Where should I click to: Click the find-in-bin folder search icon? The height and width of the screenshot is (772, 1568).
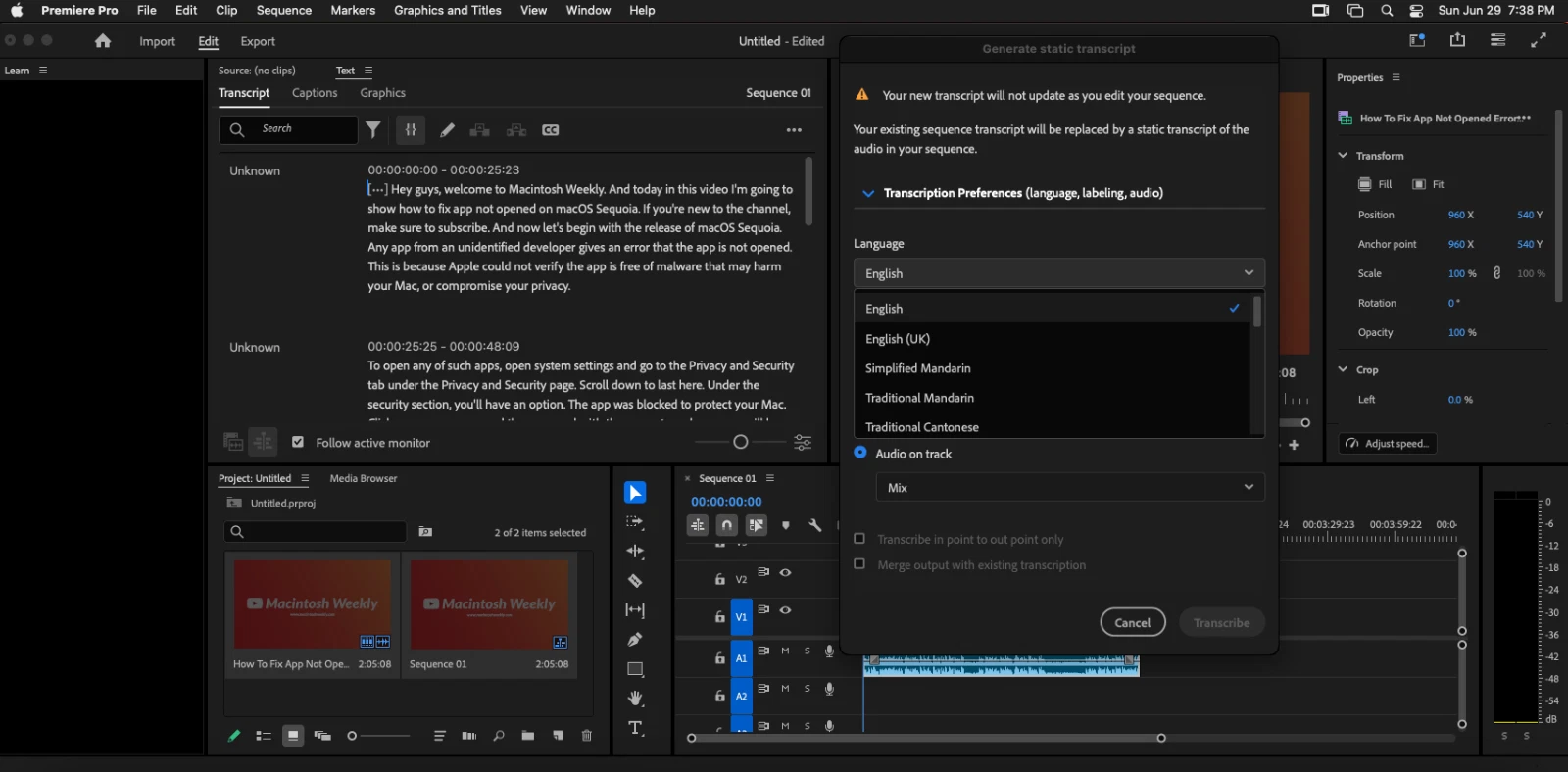425,532
